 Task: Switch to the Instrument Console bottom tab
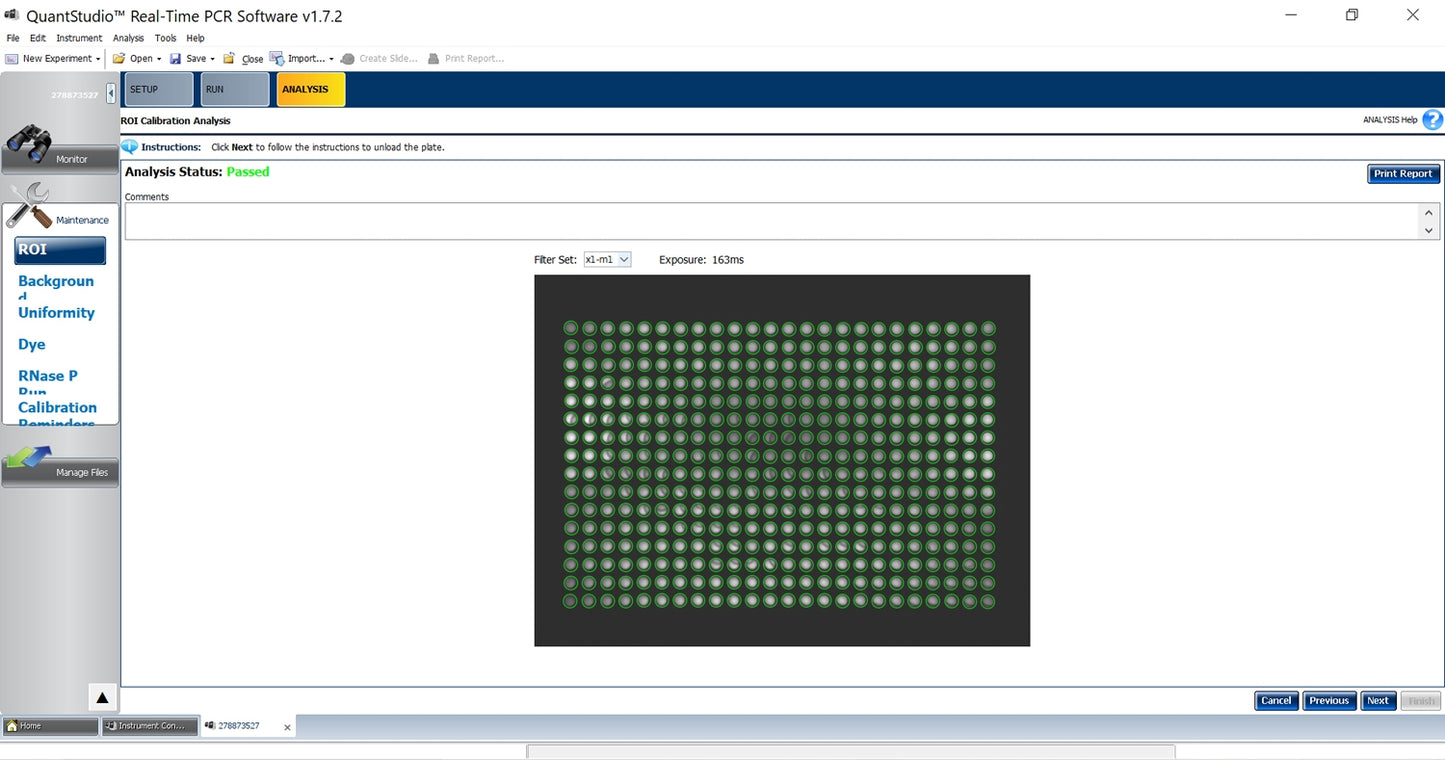coord(150,726)
